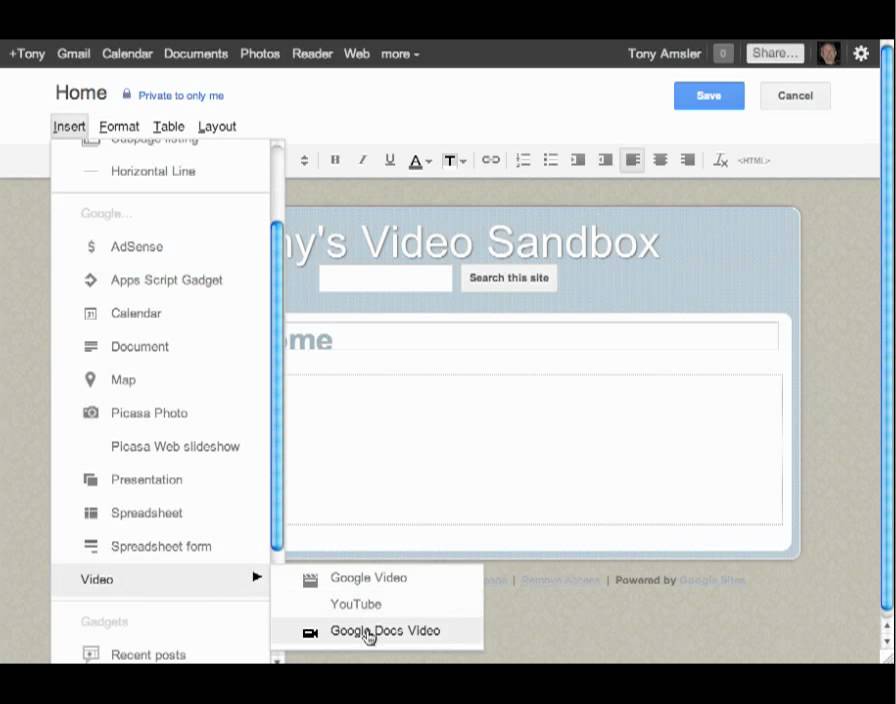
Task: Click the Search this site button
Action: click(509, 278)
